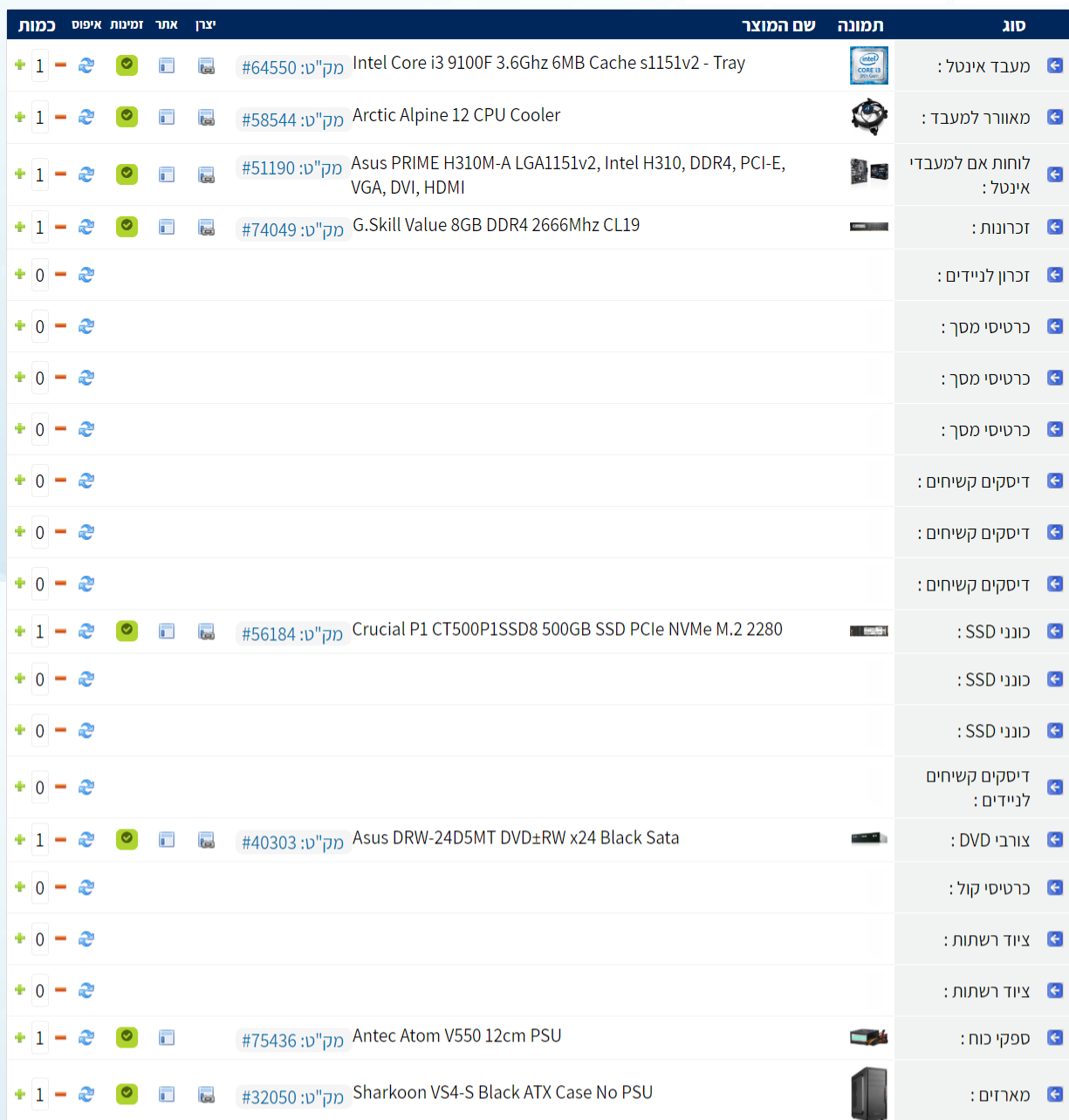Reset the G.Skill Value 8GB DDR4 row
1069x1120 pixels.
pyautogui.click(x=86, y=226)
